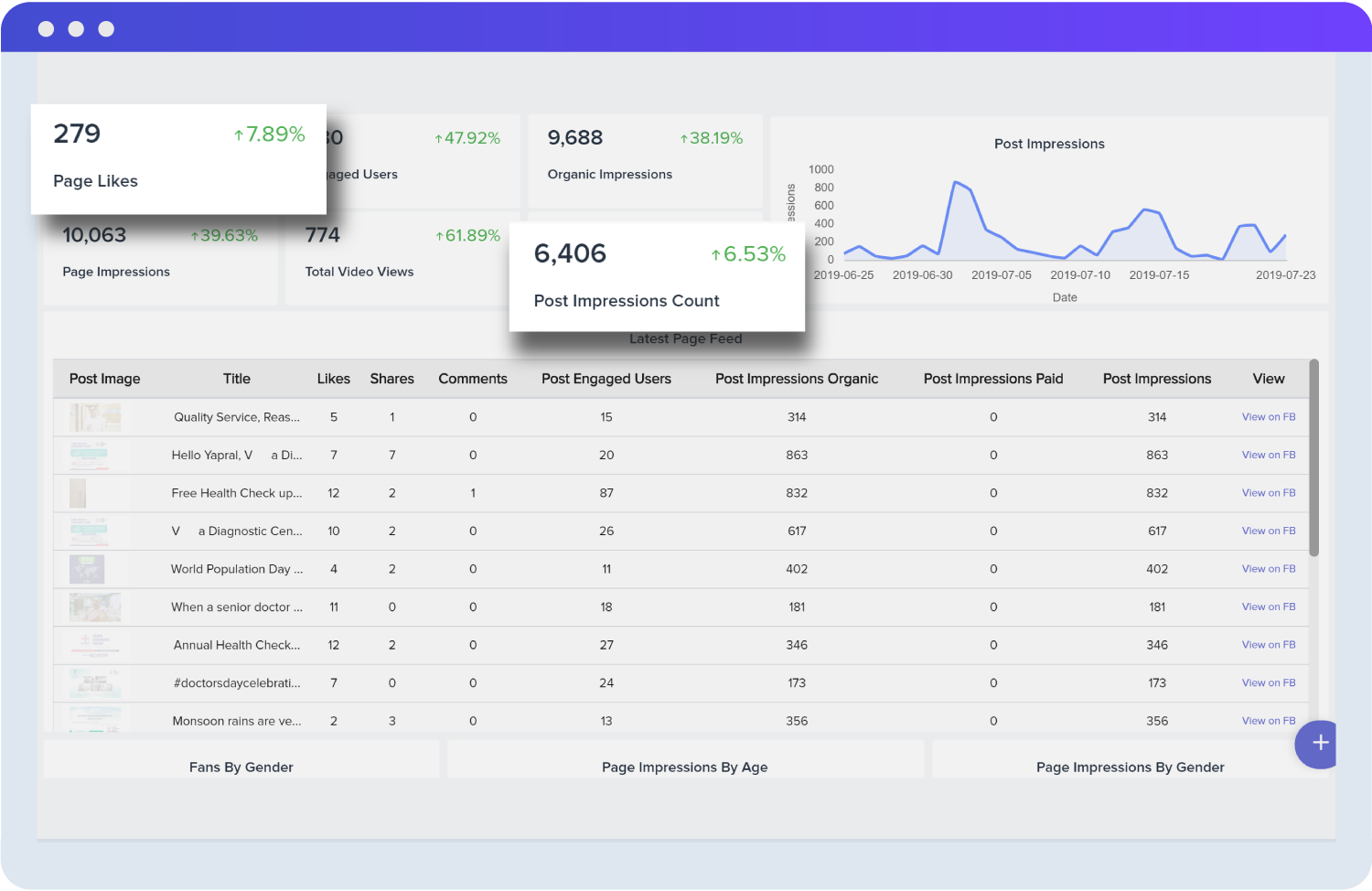Open View on FB for 617 impressions row

pyautogui.click(x=1269, y=531)
